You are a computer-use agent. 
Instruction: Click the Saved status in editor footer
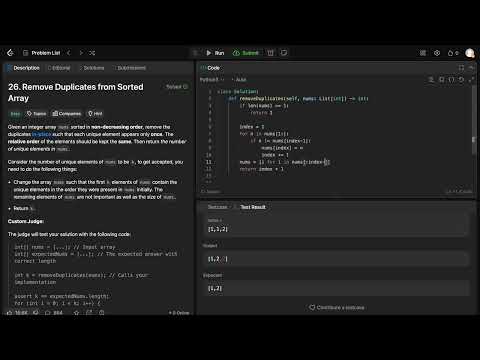211,192
